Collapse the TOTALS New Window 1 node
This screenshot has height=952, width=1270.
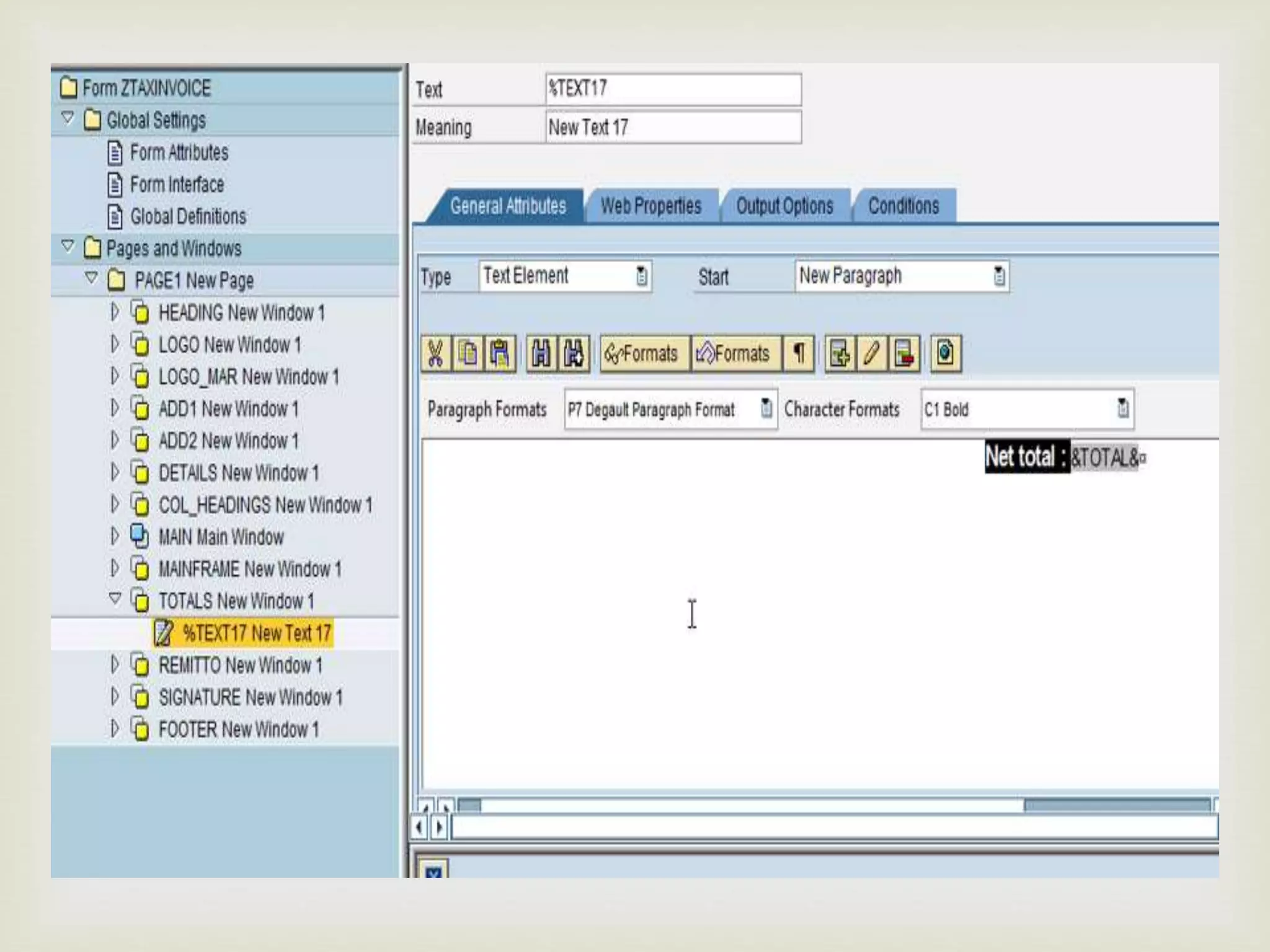click(115, 599)
